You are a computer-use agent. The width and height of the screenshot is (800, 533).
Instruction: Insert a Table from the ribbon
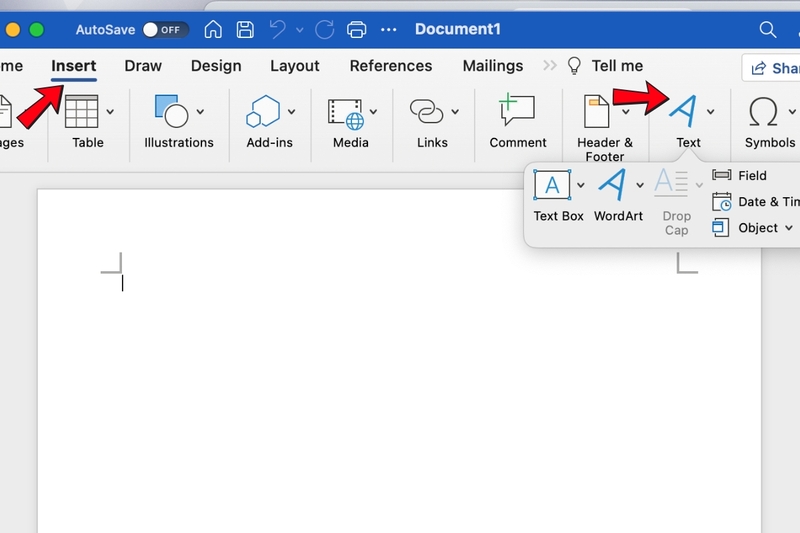(81, 111)
